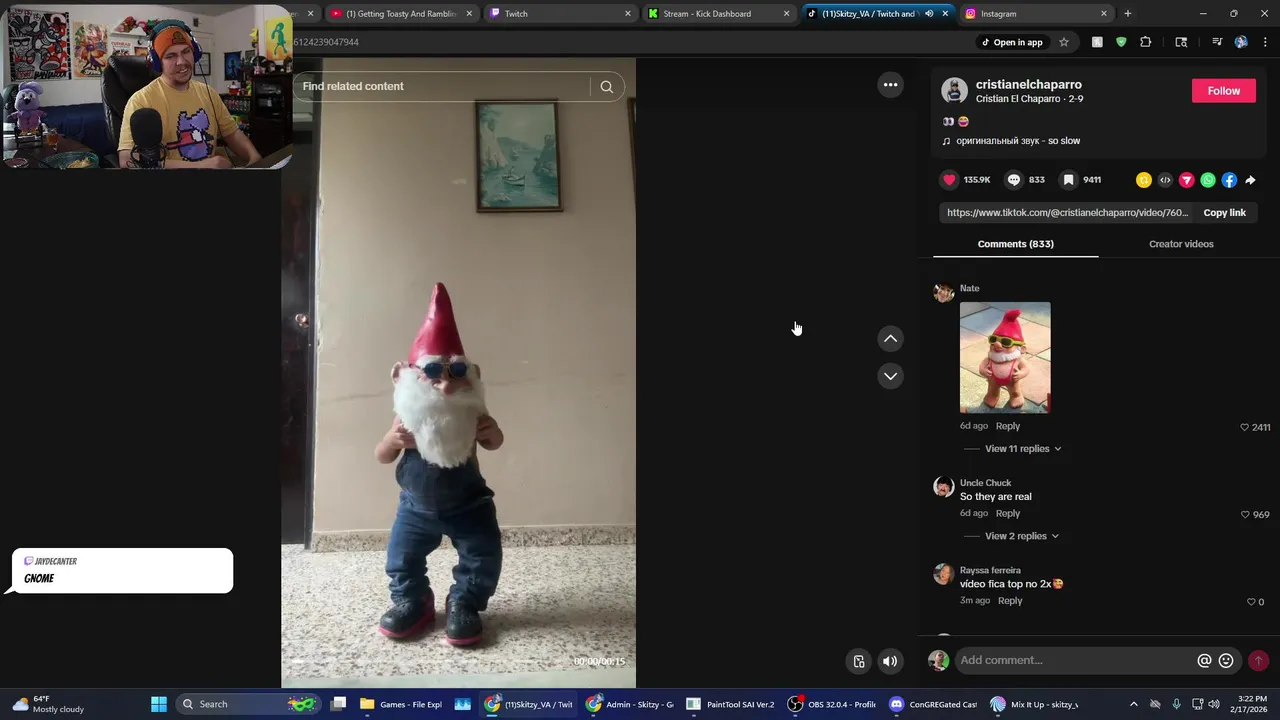Switch to the Comments (833) tab

(1015, 244)
